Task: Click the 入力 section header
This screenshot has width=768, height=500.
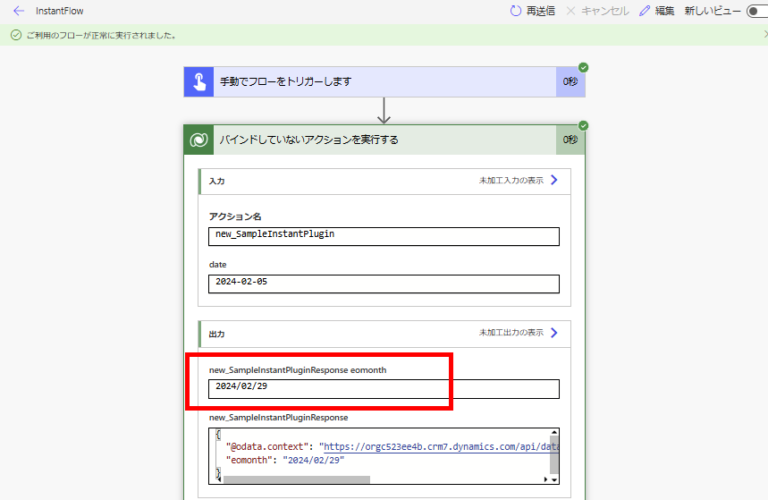Action: [x=384, y=181]
